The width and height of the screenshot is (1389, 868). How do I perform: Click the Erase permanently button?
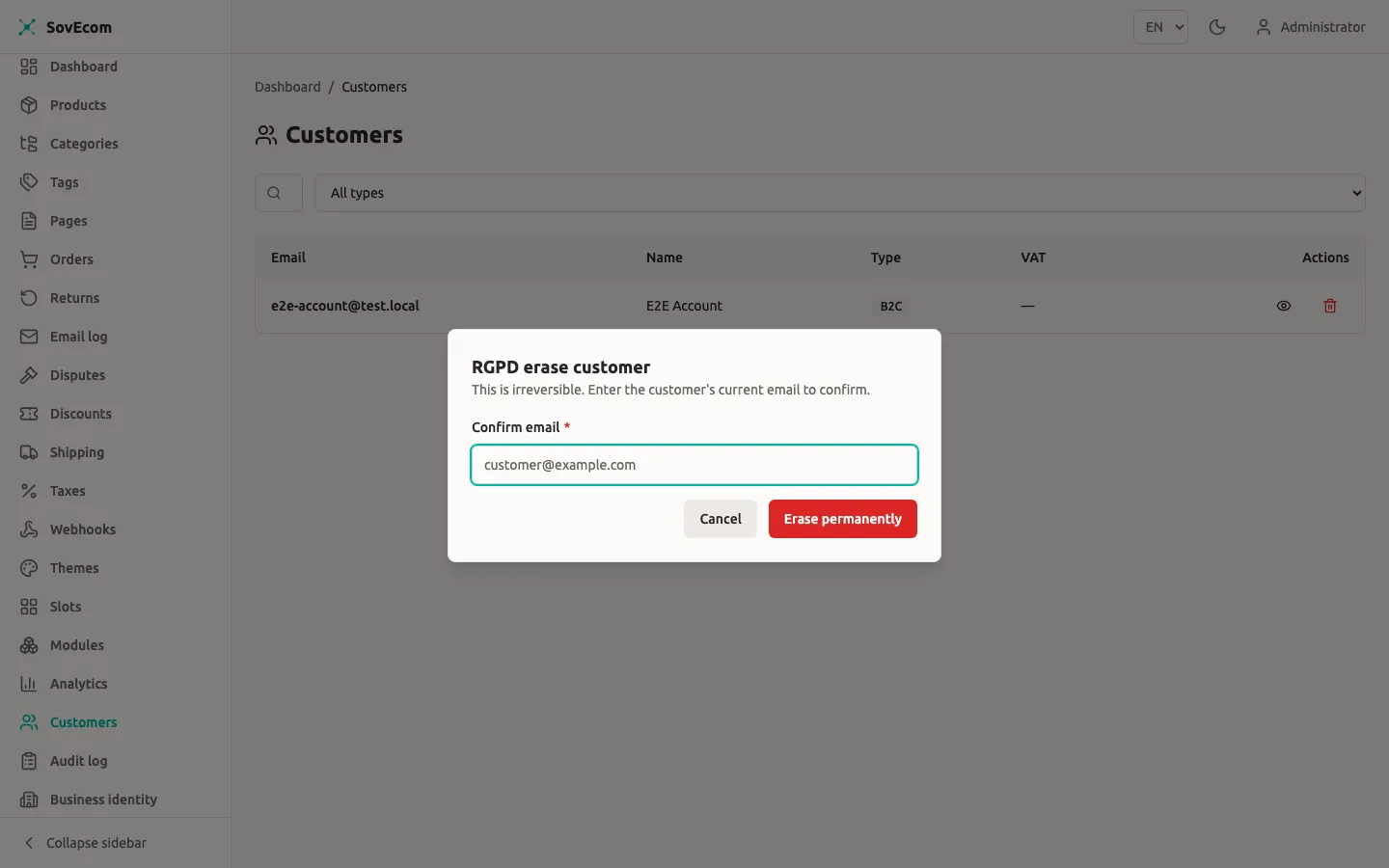pos(843,519)
